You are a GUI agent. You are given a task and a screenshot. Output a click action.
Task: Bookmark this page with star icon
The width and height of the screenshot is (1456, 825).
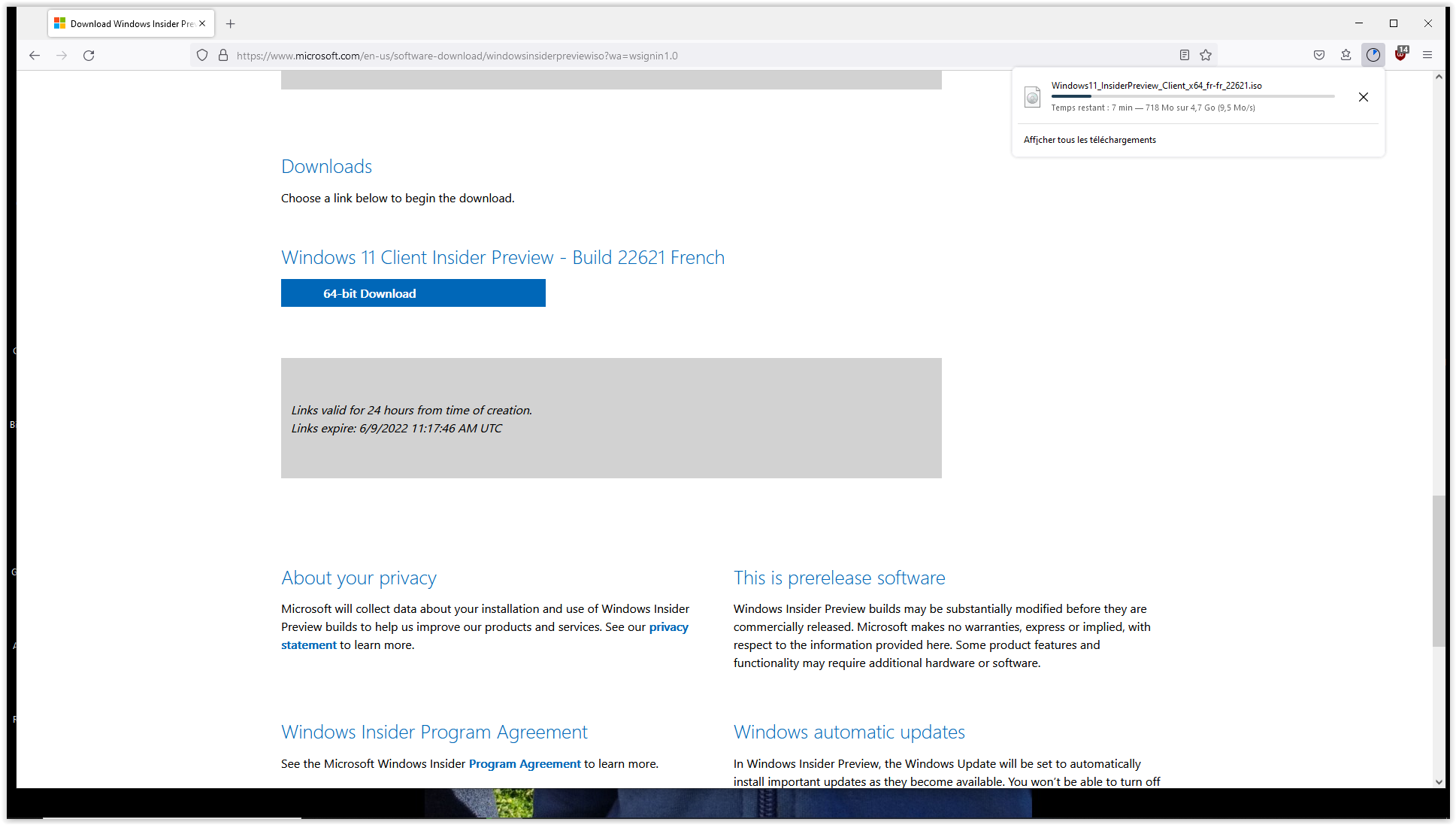(x=1206, y=55)
